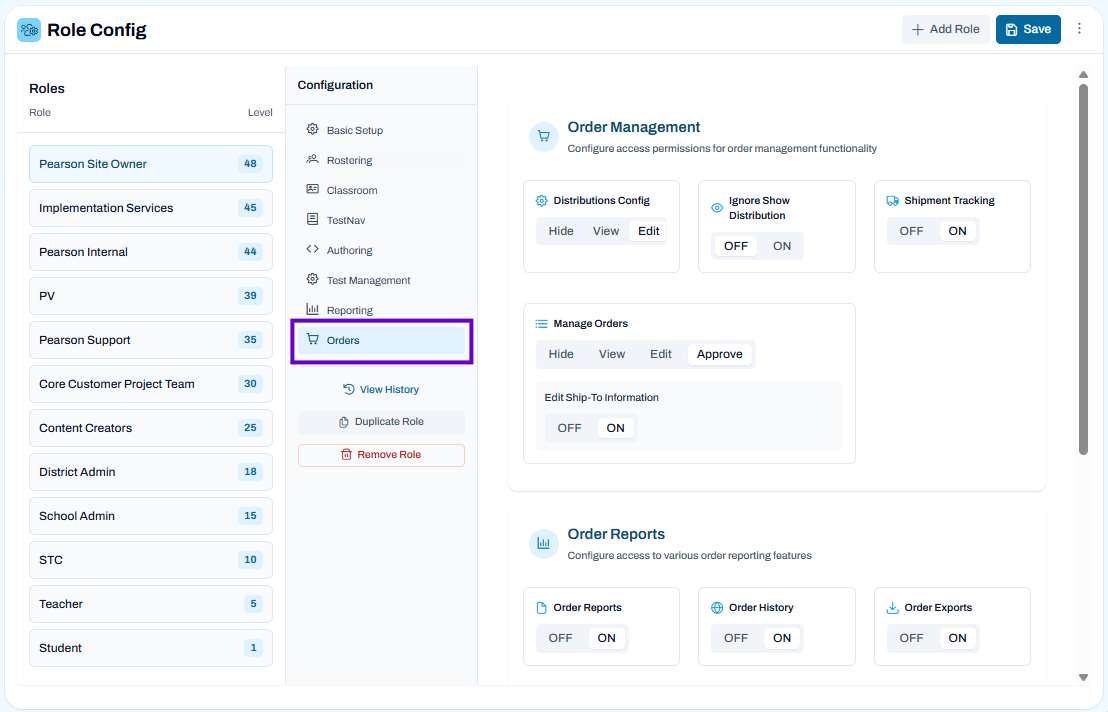1108x712 pixels.
Task: Open View History
Action: 382,389
